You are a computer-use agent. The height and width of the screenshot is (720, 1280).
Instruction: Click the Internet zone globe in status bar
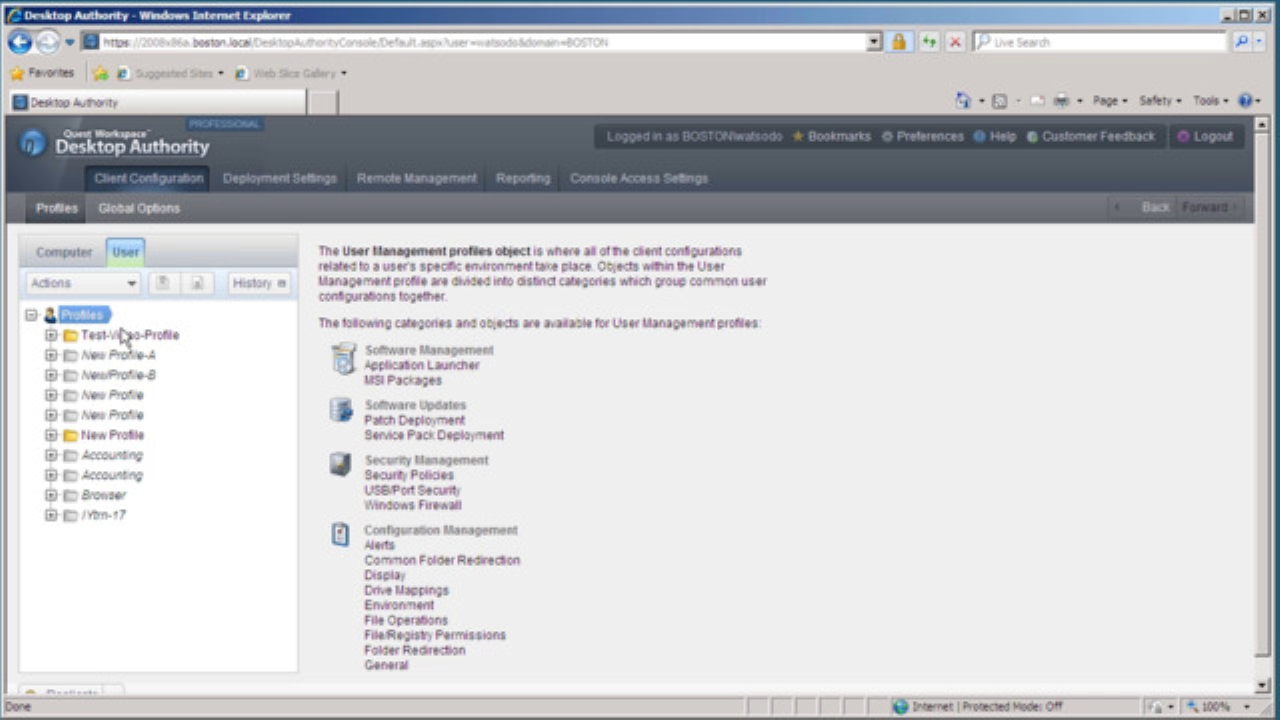tap(900, 707)
